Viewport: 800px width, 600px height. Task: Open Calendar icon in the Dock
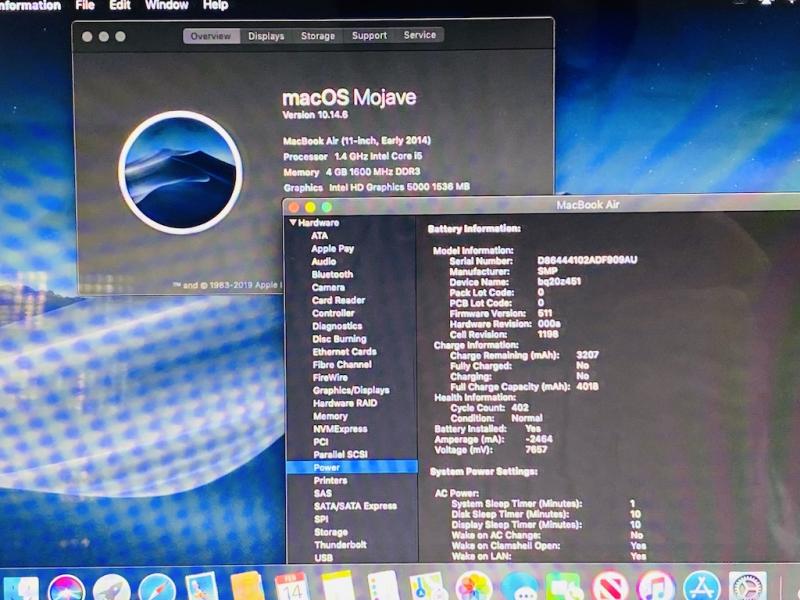tap(292, 588)
